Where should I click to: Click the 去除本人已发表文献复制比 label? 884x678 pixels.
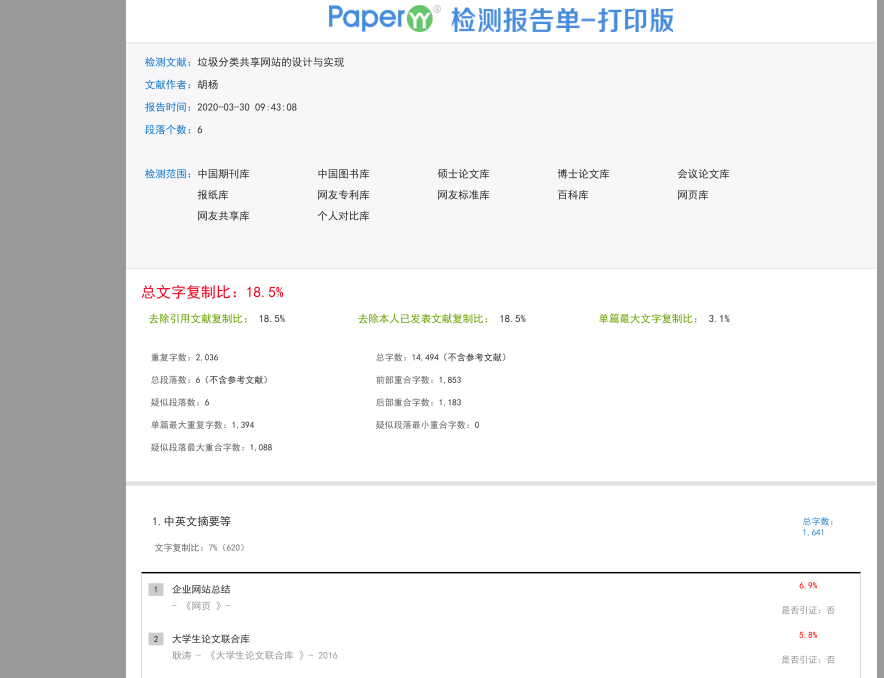click(423, 319)
